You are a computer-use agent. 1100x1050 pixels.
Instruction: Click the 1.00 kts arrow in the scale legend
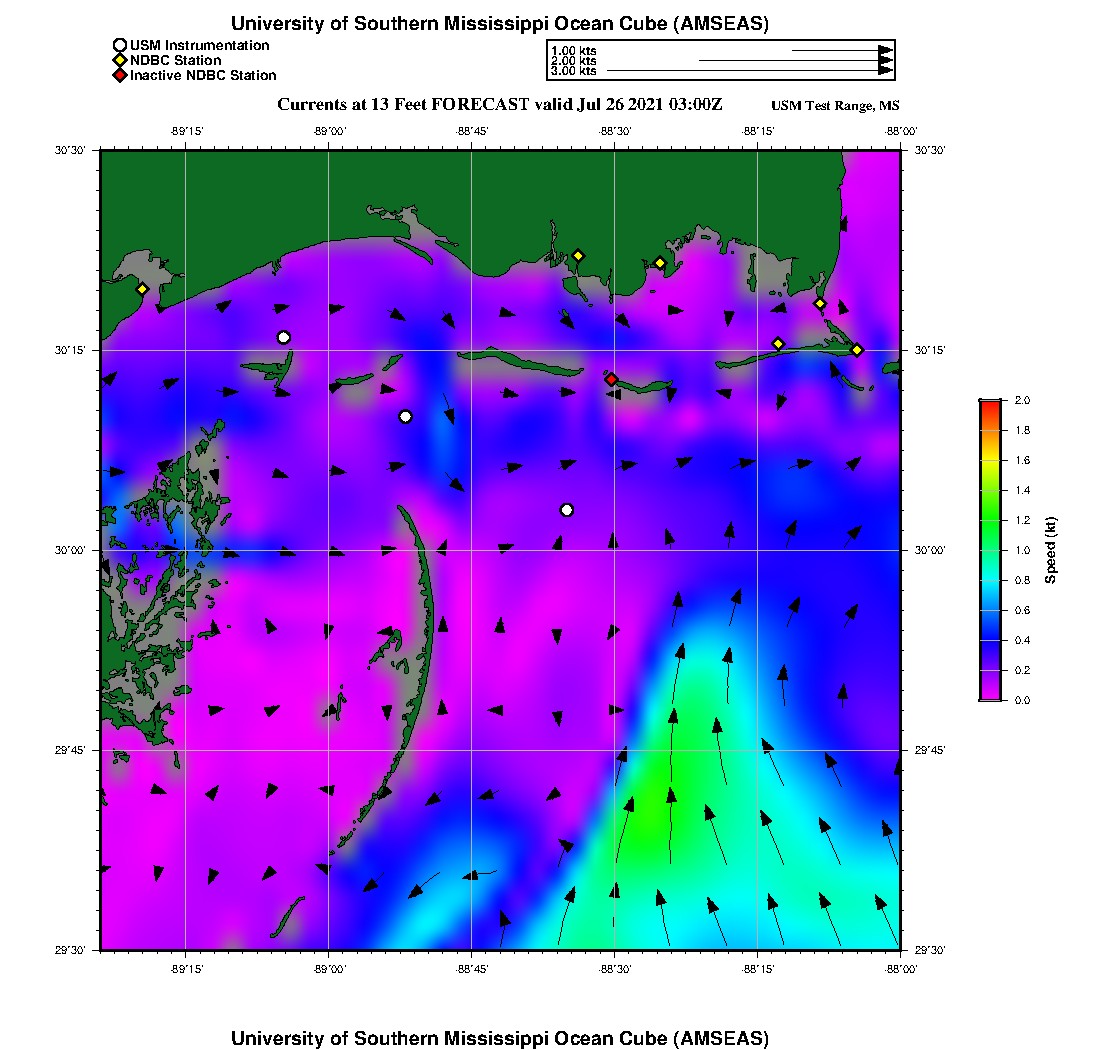pos(842,50)
